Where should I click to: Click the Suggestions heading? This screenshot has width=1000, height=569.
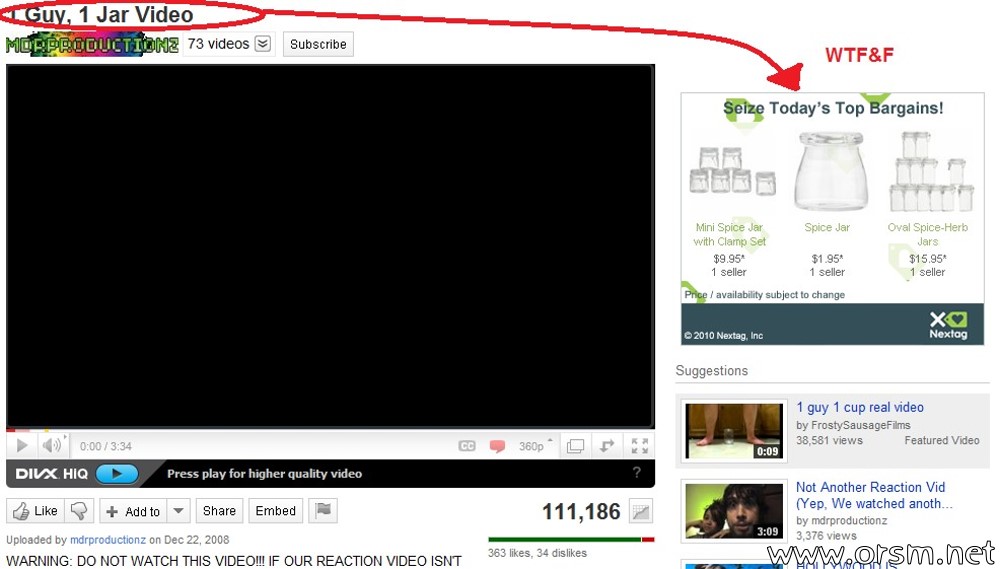[x=712, y=371]
